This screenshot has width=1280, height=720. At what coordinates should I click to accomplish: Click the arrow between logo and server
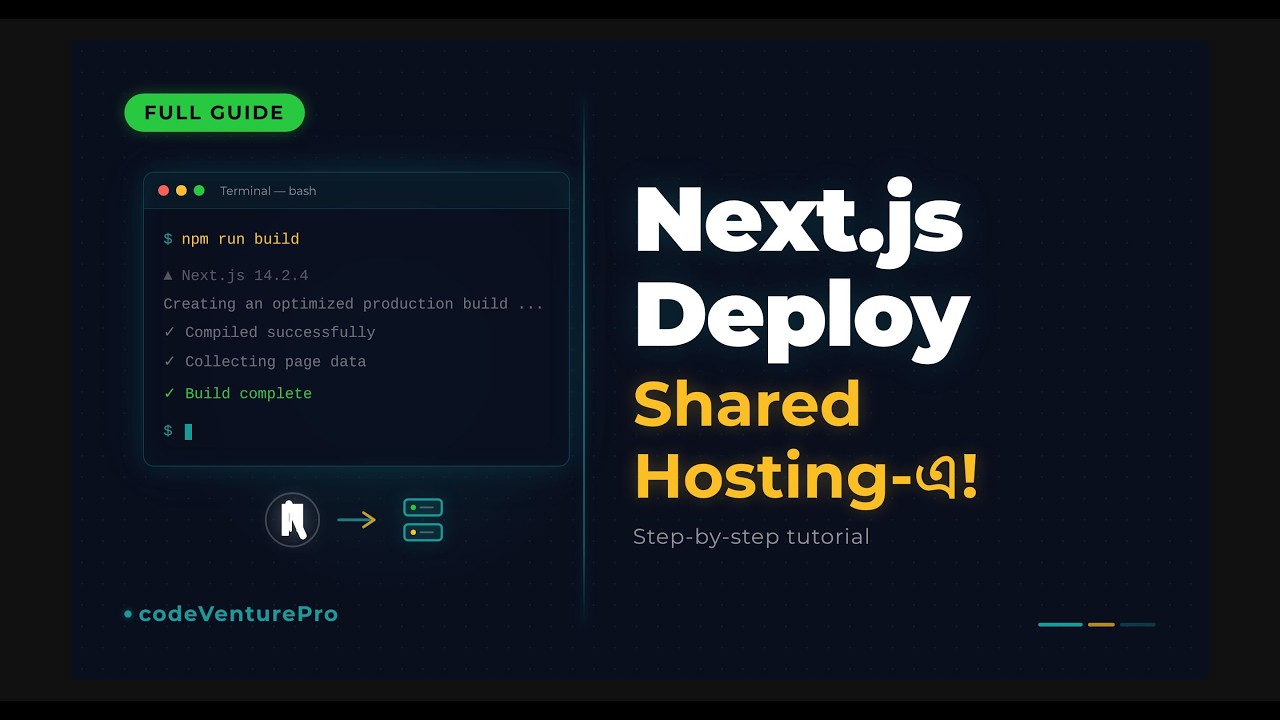[x=356, y=520]
